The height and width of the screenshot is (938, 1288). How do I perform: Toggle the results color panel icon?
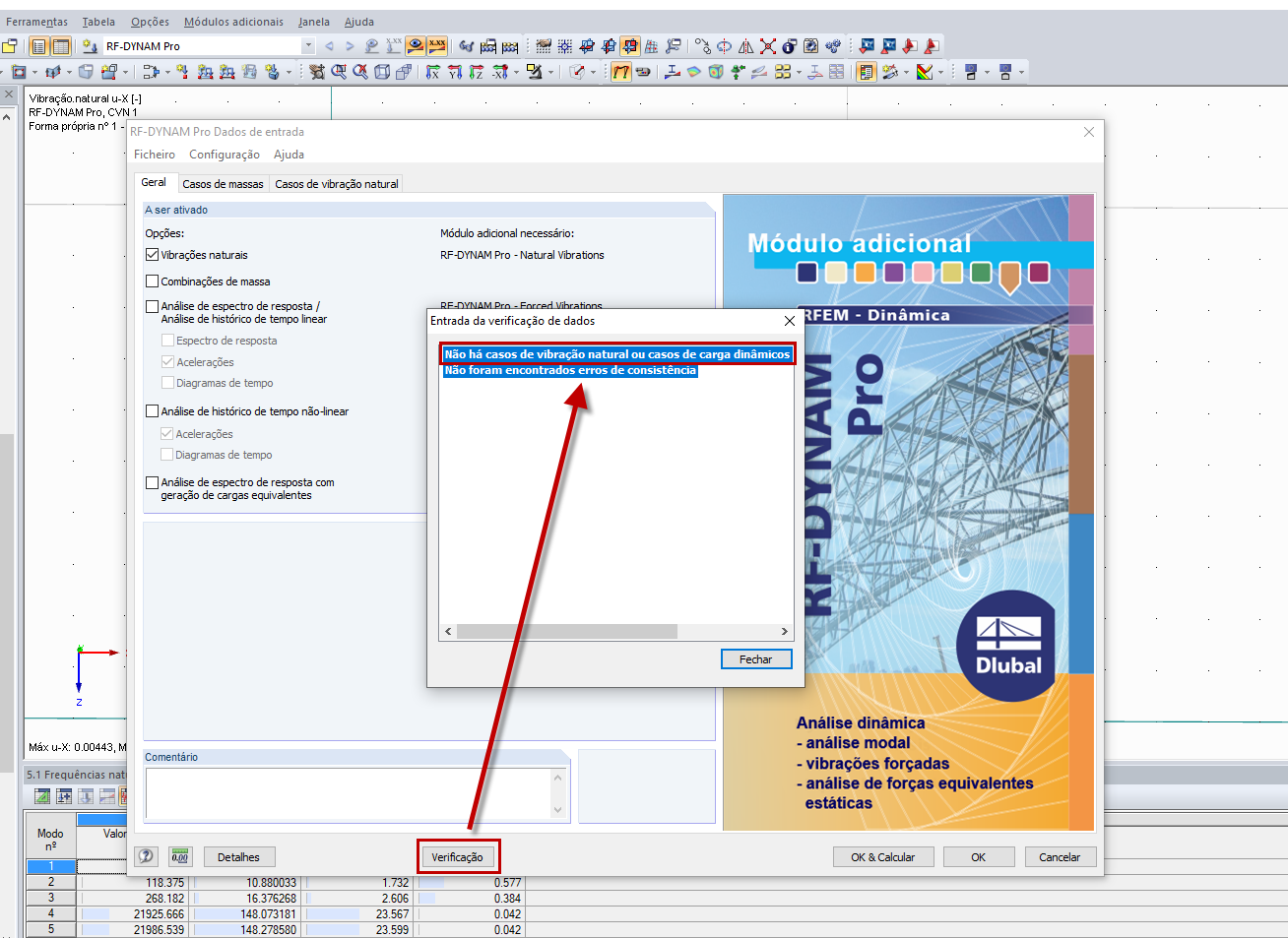[x=866, y=72]
